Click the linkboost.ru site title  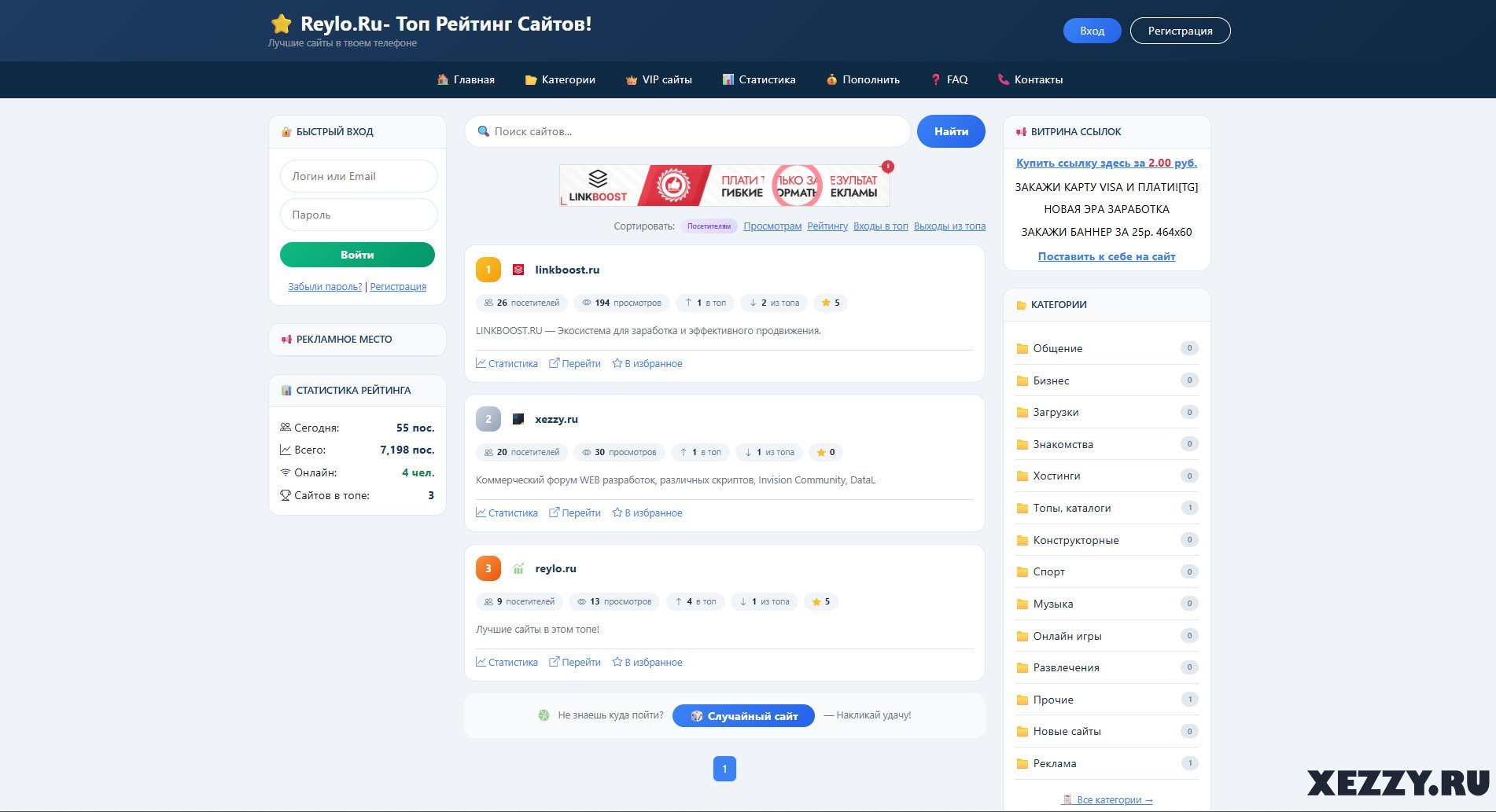point(567,270)
